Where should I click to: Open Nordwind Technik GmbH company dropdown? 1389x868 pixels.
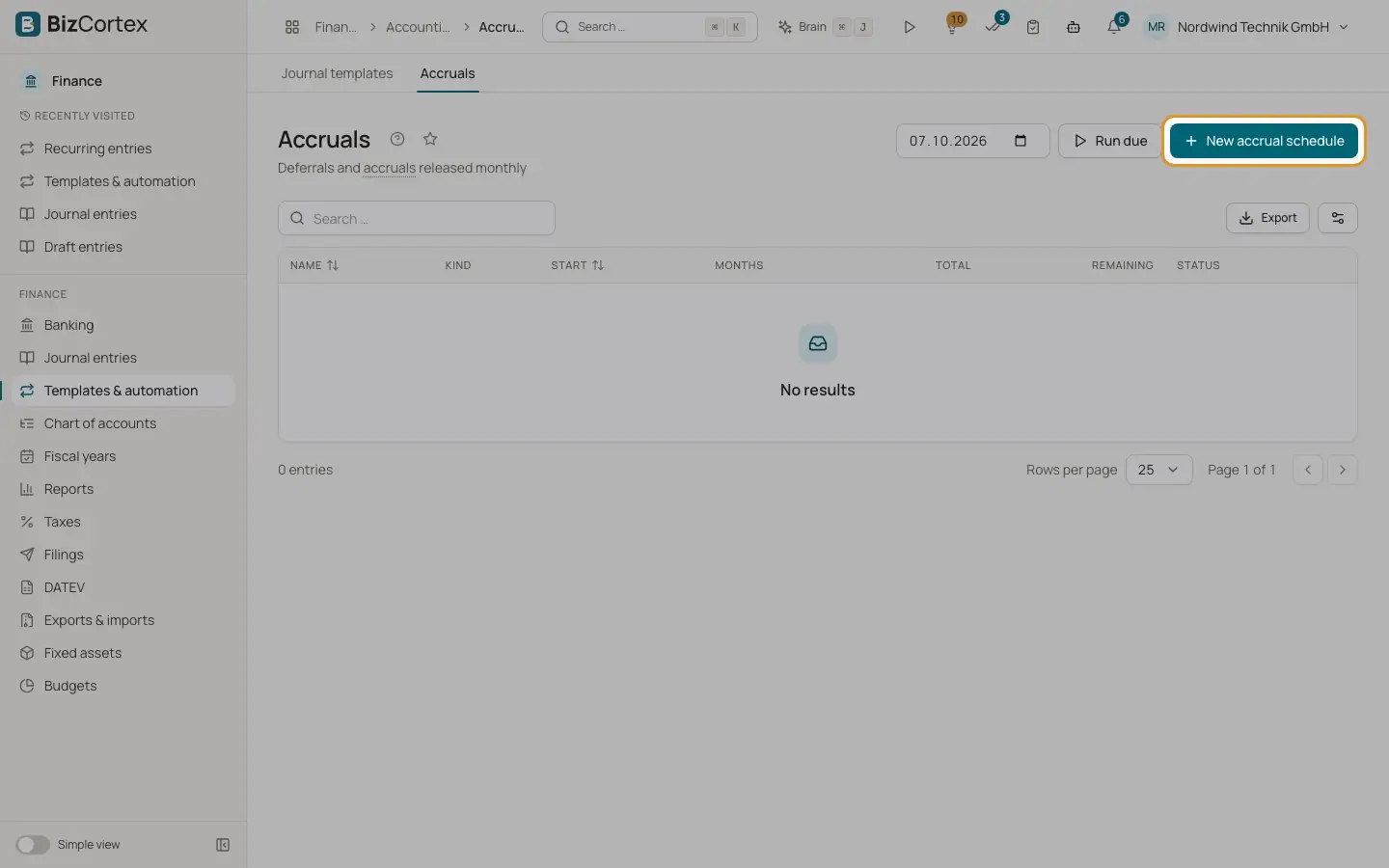pos(1246,27)
